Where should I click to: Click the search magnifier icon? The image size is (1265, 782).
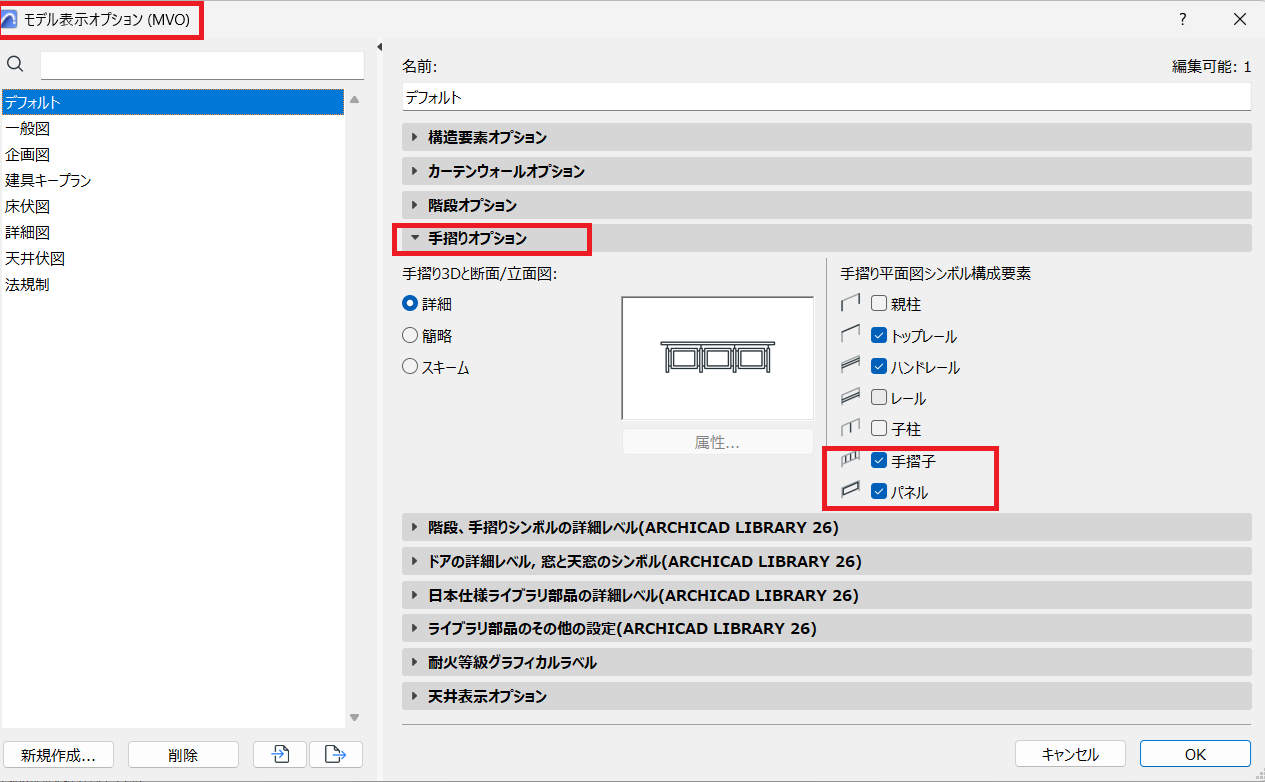15,65
